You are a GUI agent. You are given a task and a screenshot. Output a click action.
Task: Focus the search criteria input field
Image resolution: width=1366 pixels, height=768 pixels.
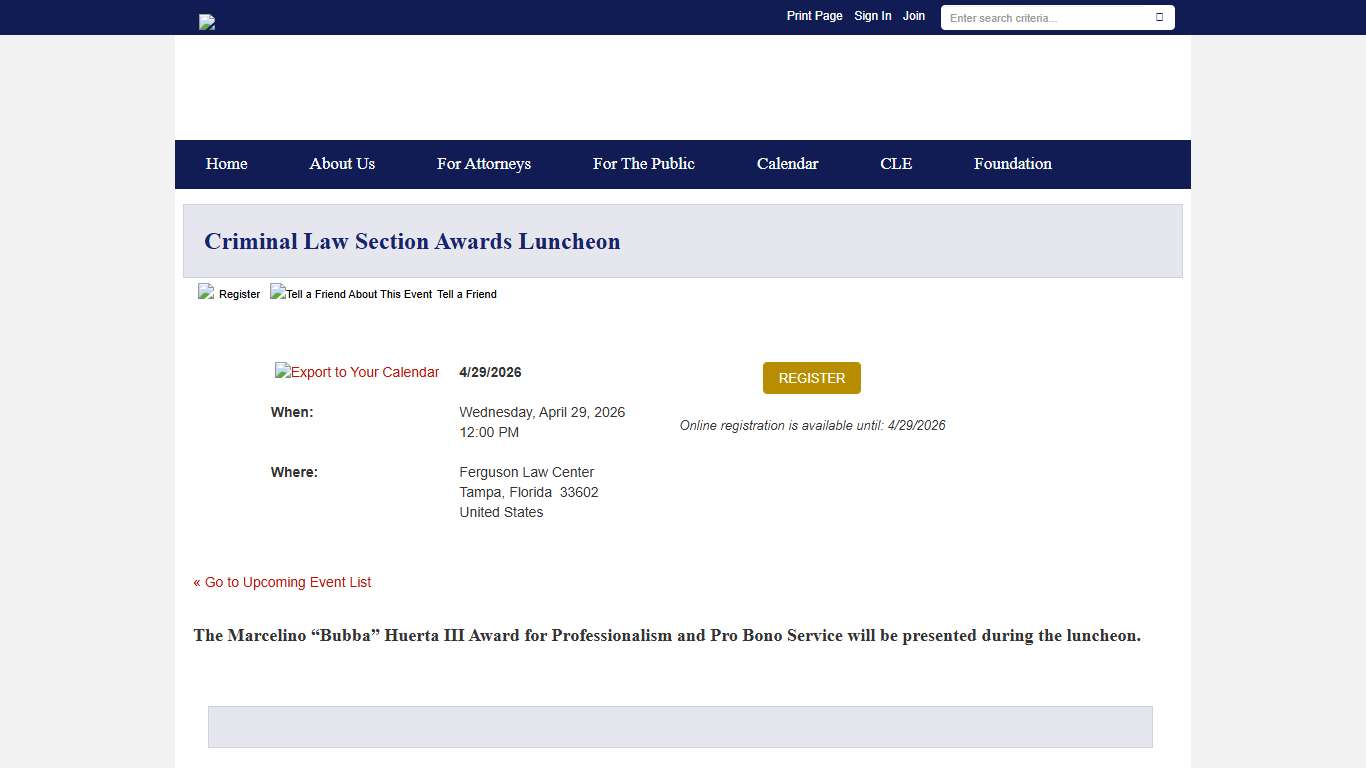1045,18
